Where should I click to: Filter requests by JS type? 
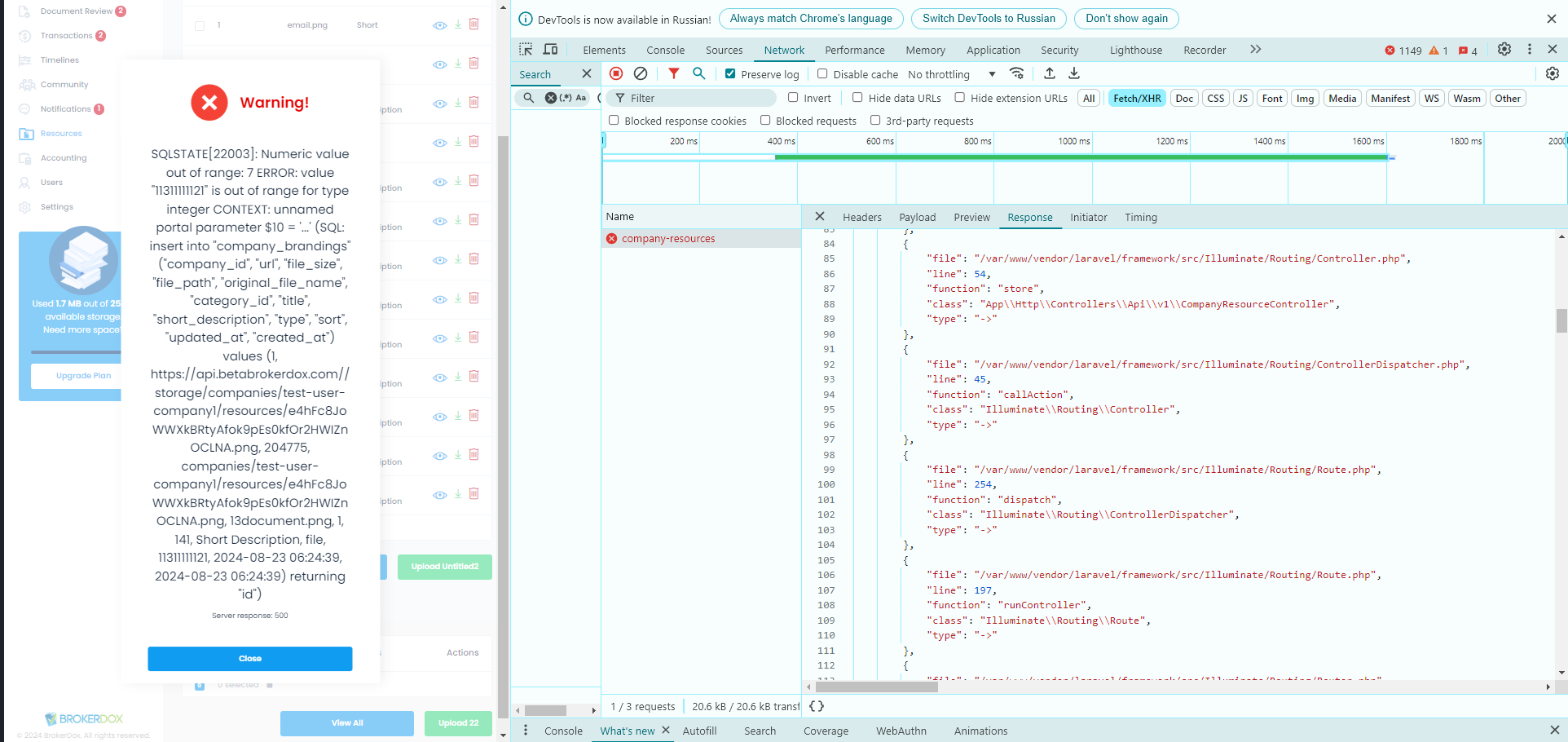point(1243,99)
